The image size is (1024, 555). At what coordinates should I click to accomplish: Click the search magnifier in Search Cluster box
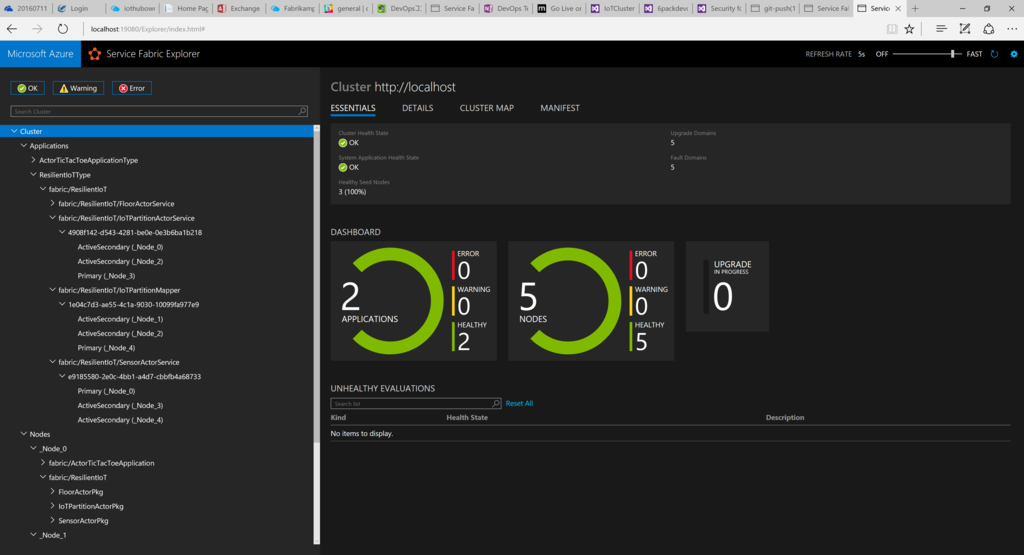coord(302,112)
